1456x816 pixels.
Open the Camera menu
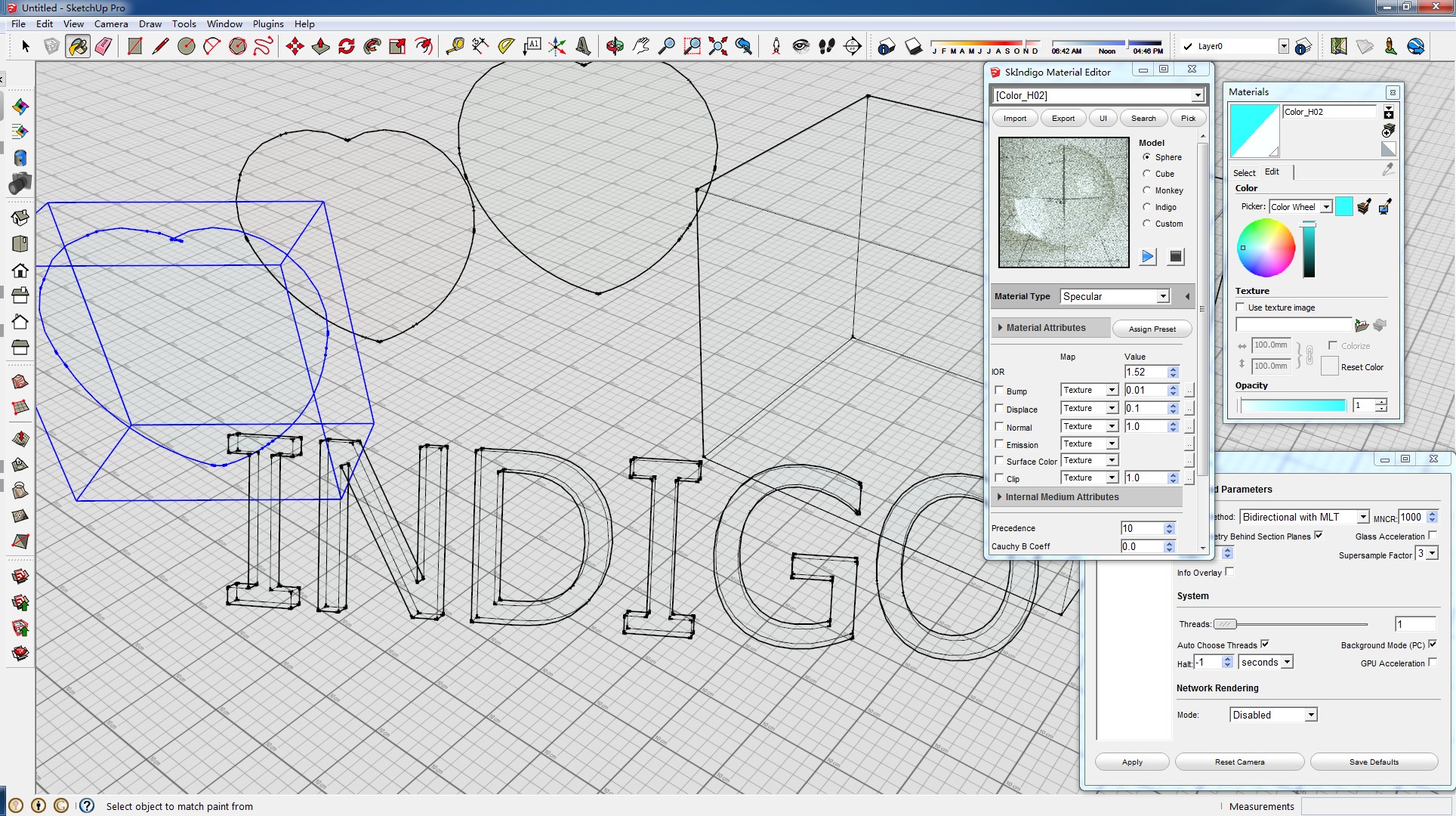(x=111, y=24)
